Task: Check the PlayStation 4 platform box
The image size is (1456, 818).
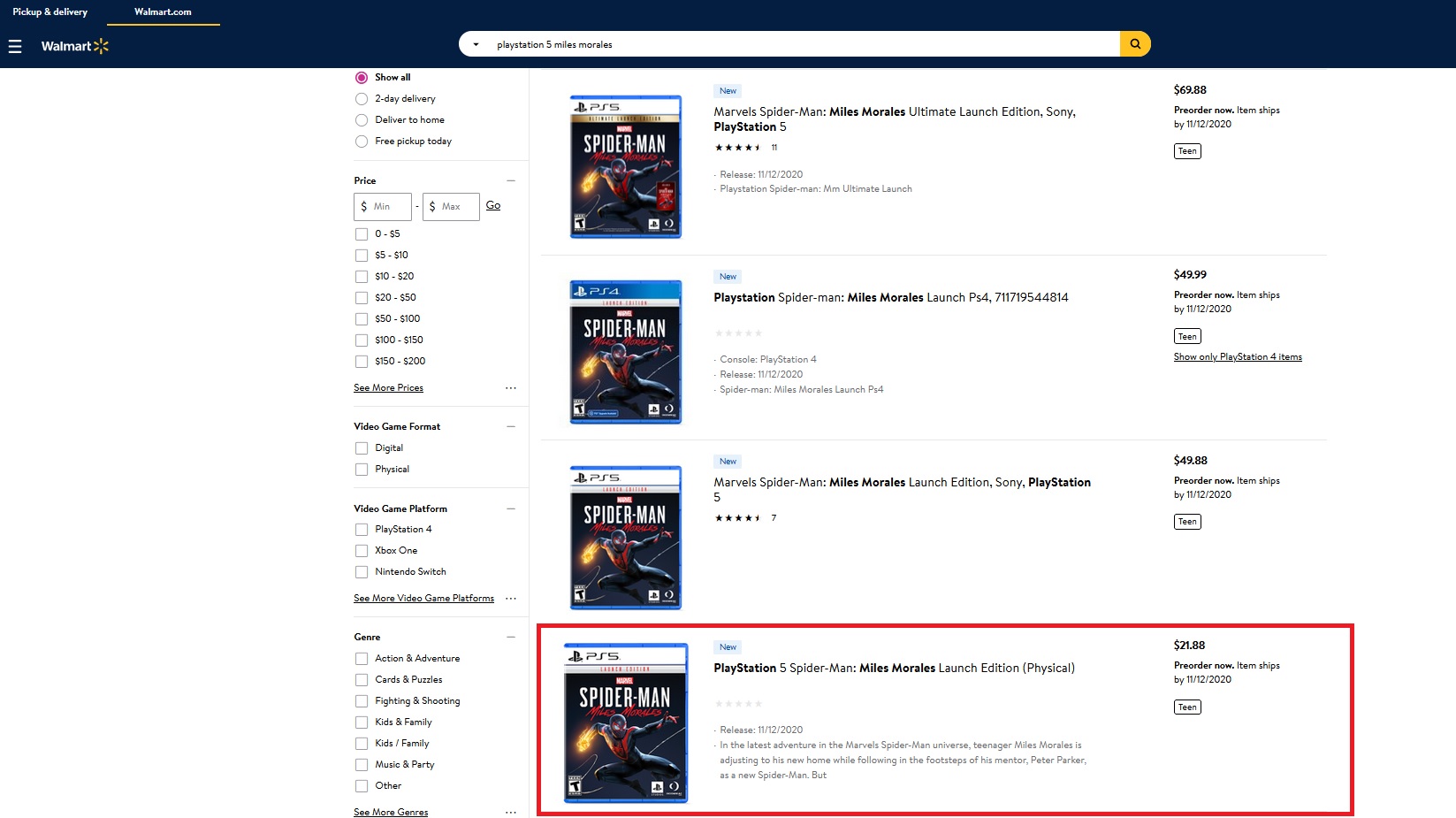Action: (x=362, y=530)
